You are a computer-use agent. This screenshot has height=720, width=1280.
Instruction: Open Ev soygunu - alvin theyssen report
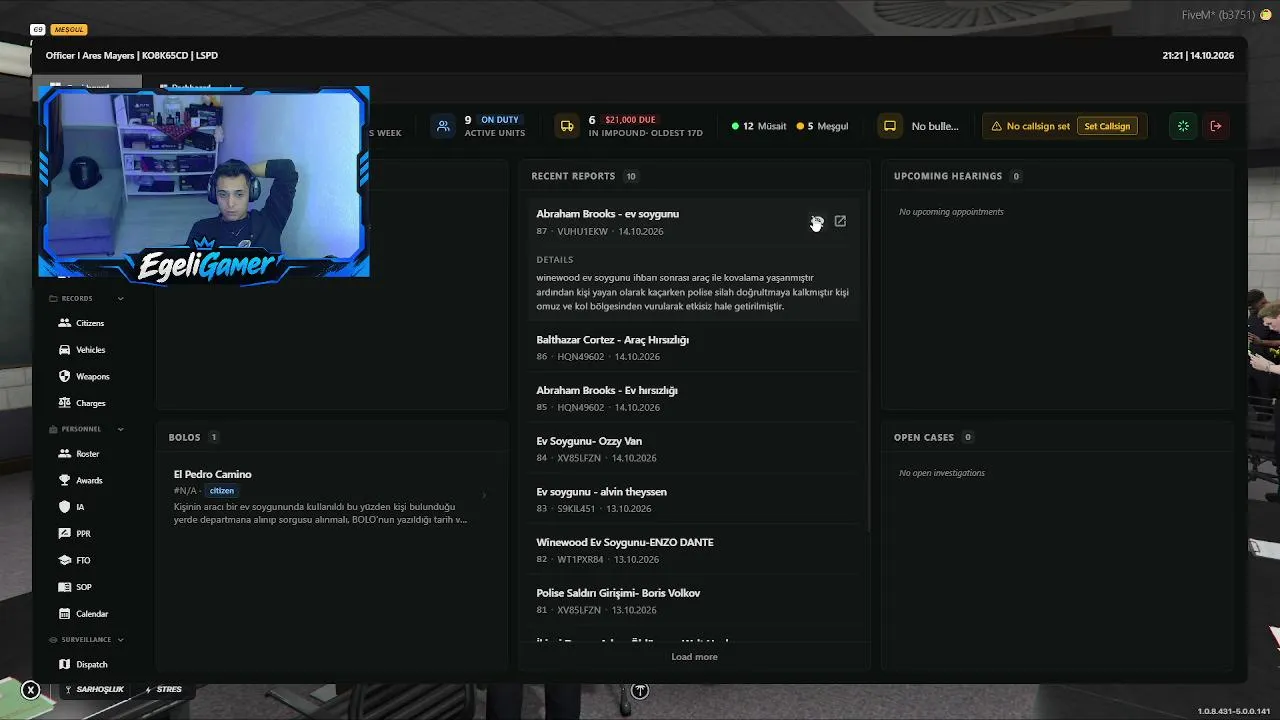pos(694,499)
